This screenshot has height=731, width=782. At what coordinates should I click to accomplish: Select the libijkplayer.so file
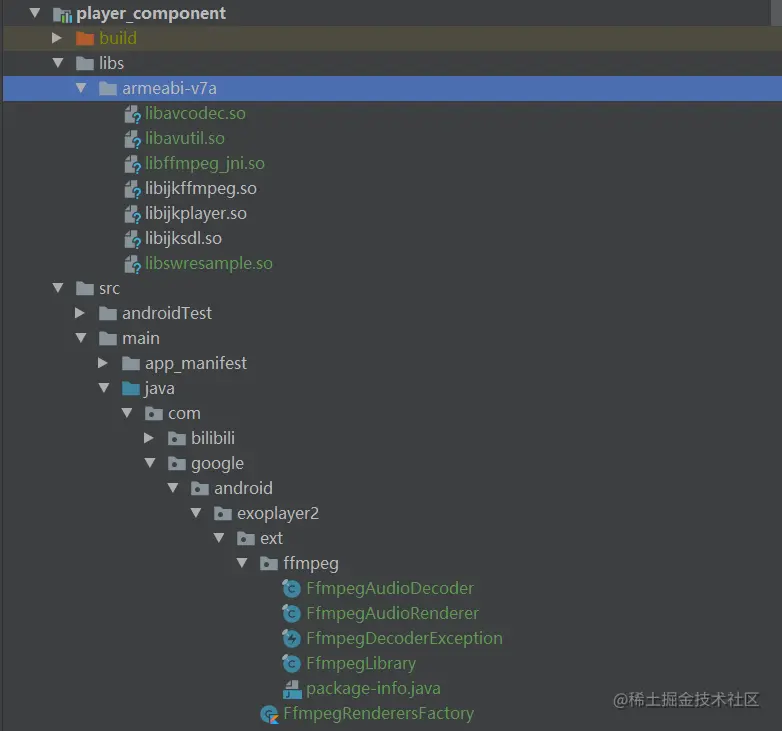[196, 213]
